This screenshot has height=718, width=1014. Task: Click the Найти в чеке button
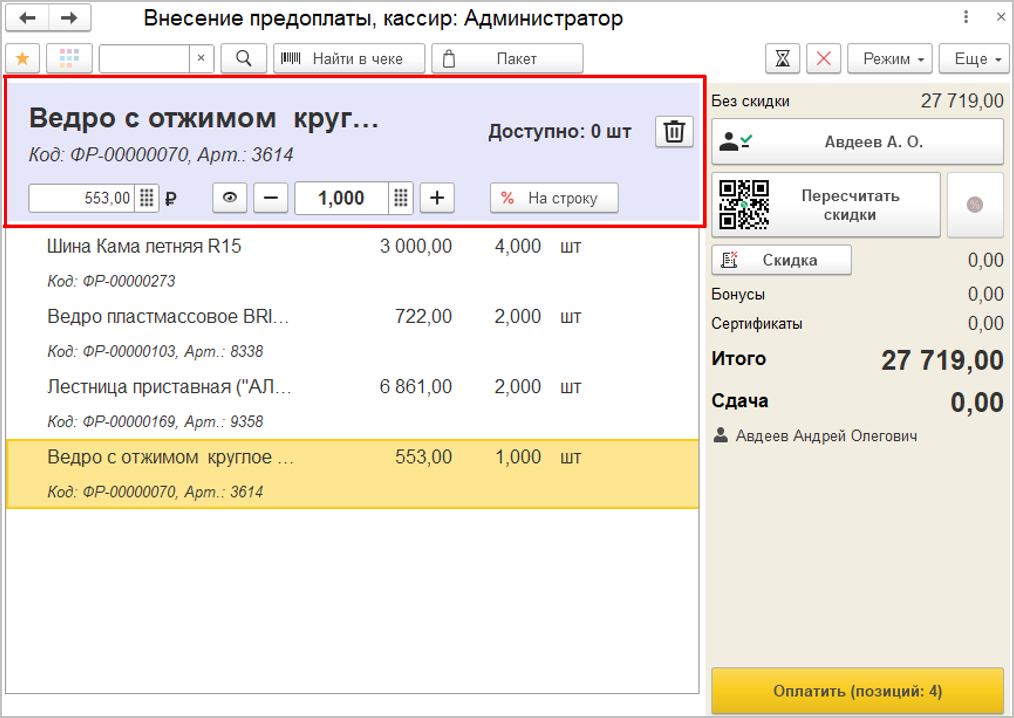click(x=349, y=59)
